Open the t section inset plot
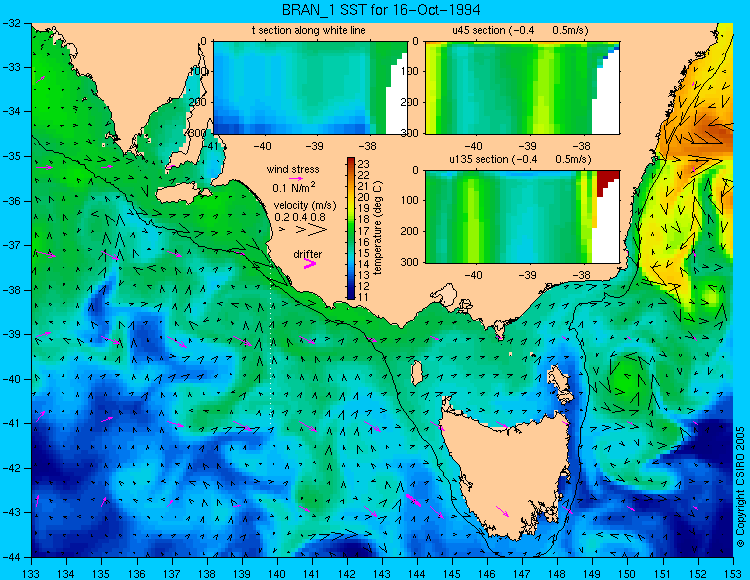 point(309,88)
